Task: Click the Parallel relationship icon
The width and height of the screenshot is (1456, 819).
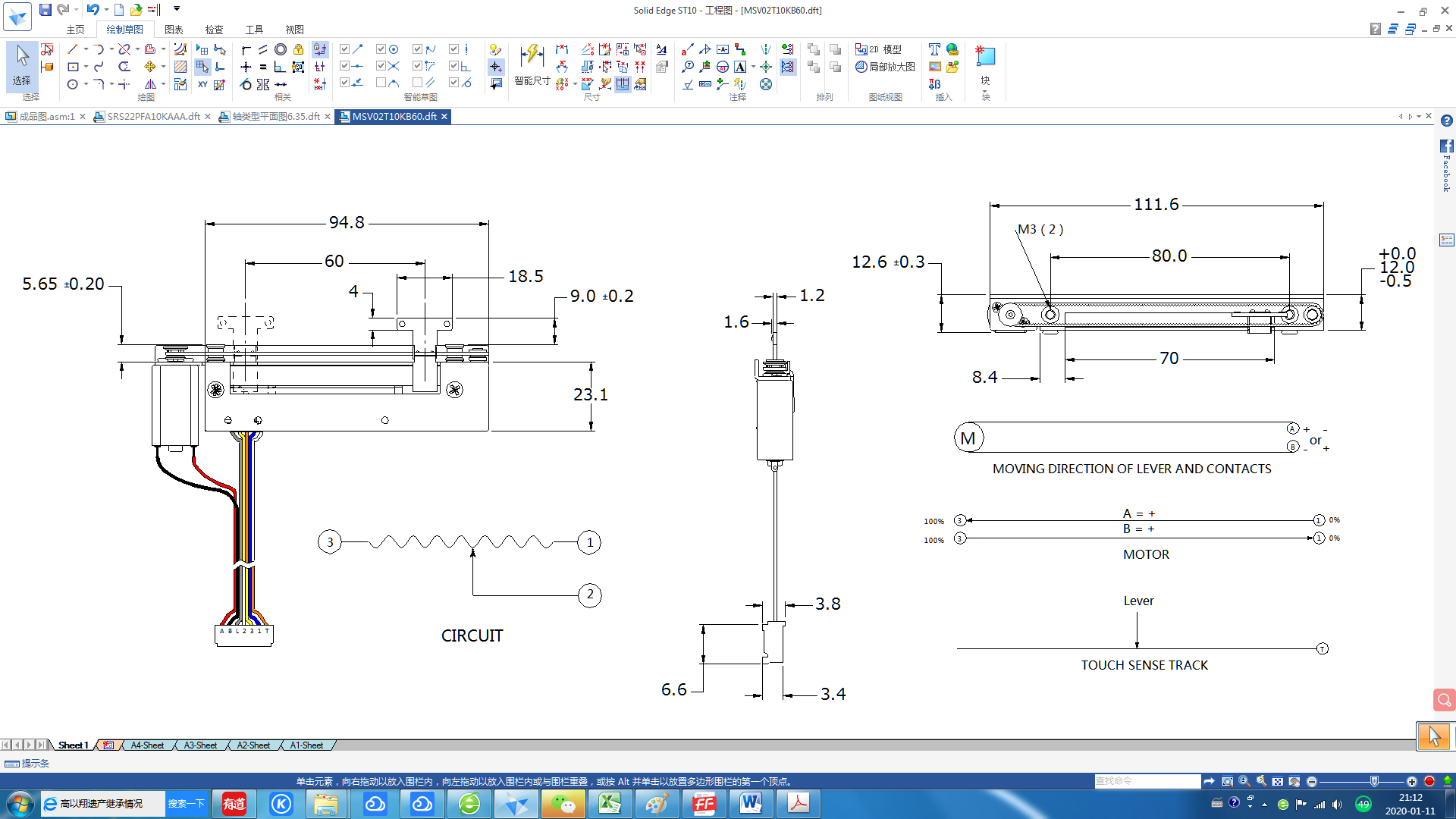Action: coord(262,49)
